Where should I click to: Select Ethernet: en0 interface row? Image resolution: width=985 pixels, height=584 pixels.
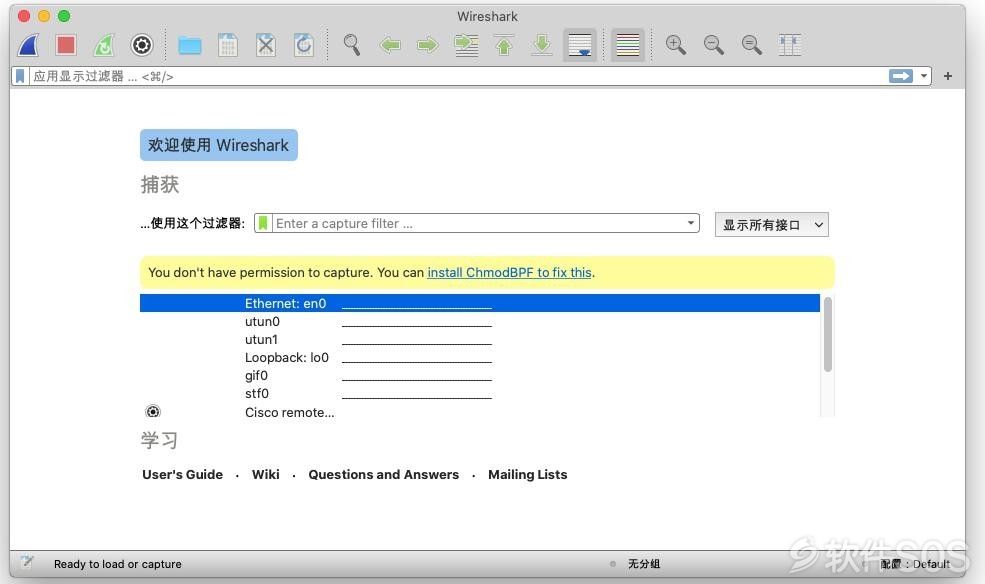point(479,303)
